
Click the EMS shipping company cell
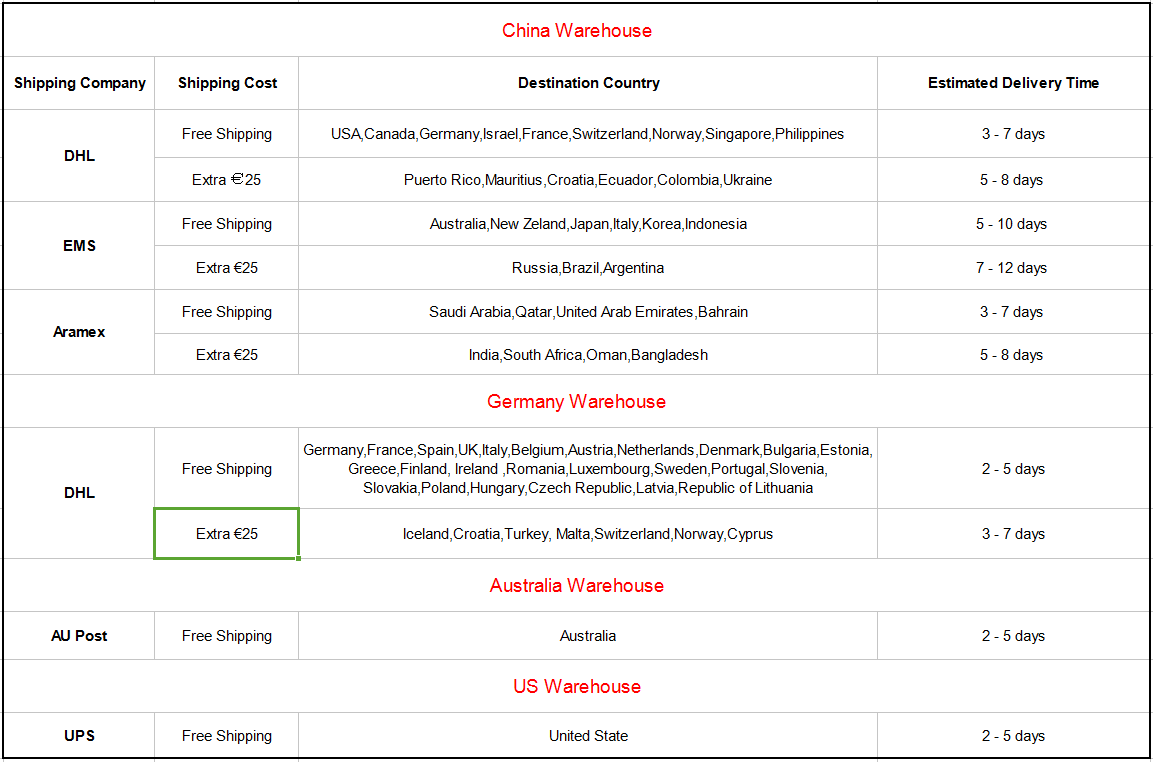click(80, 246)
